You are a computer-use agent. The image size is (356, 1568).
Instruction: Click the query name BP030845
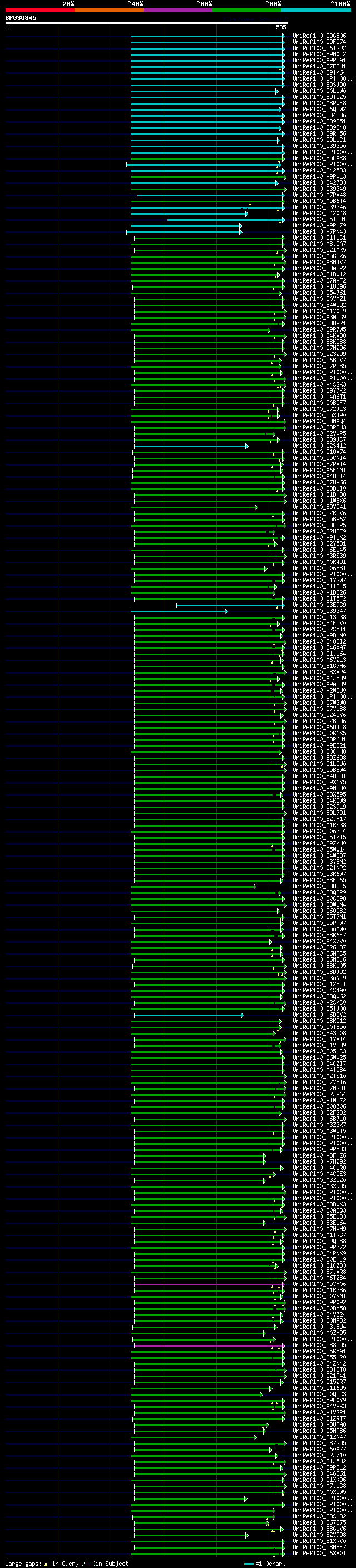tap(21, 18)
